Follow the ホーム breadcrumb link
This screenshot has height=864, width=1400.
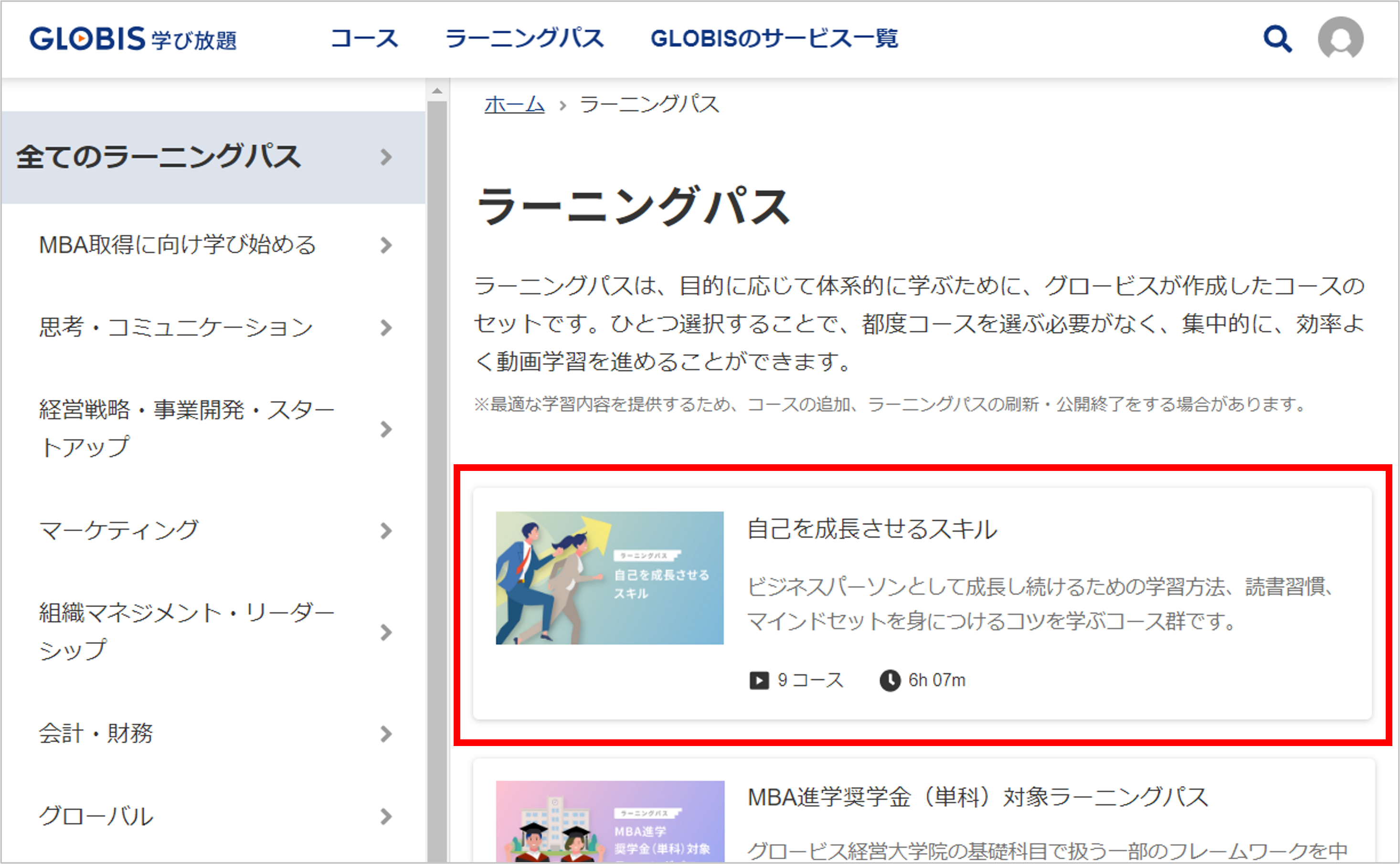tap(514, 105)
